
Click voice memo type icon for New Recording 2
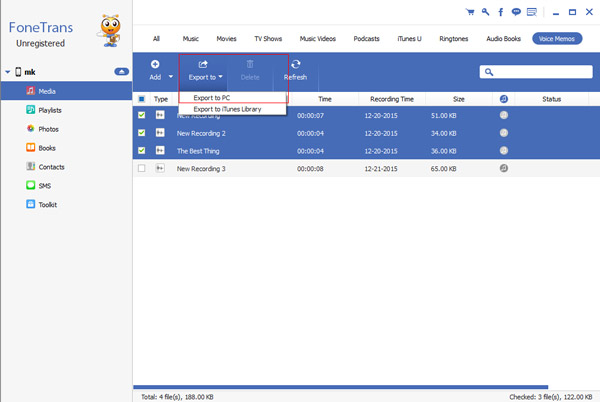coord(160,133)
